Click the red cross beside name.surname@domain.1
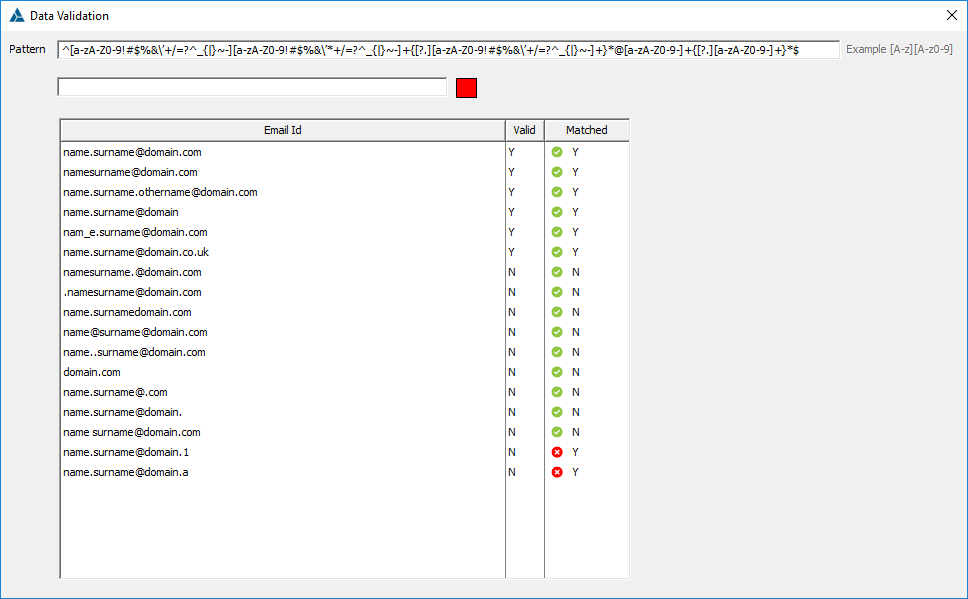Screen dimensions: 968x599 (557, 452)
